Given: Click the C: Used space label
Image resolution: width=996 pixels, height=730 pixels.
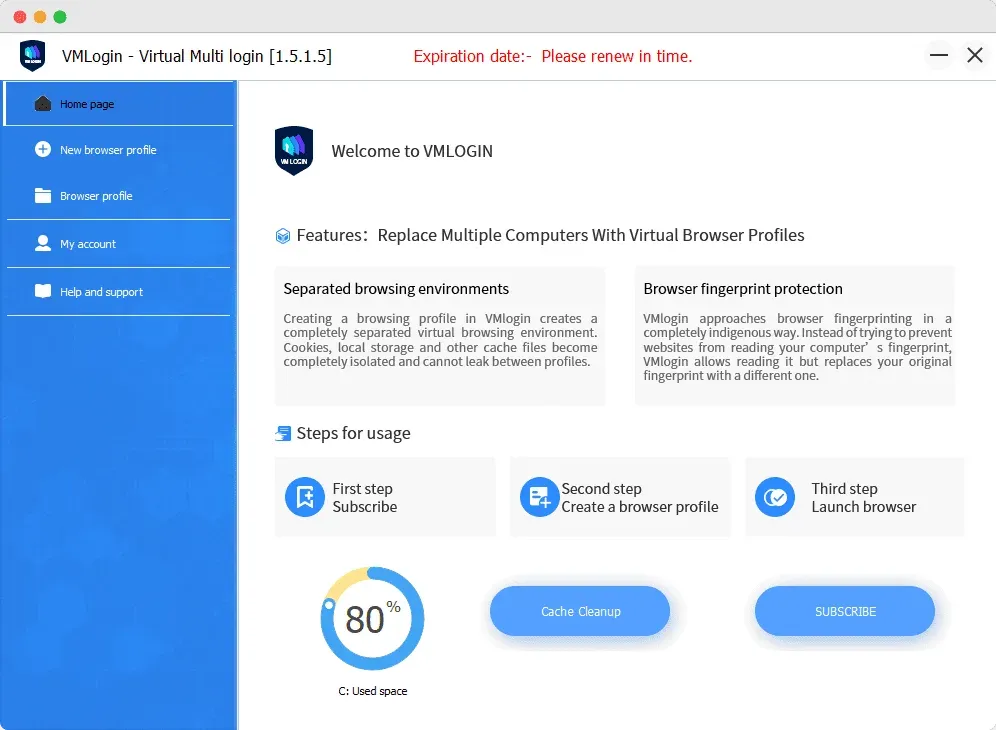Looking at the screenshot, I should (x=373, y=691).
